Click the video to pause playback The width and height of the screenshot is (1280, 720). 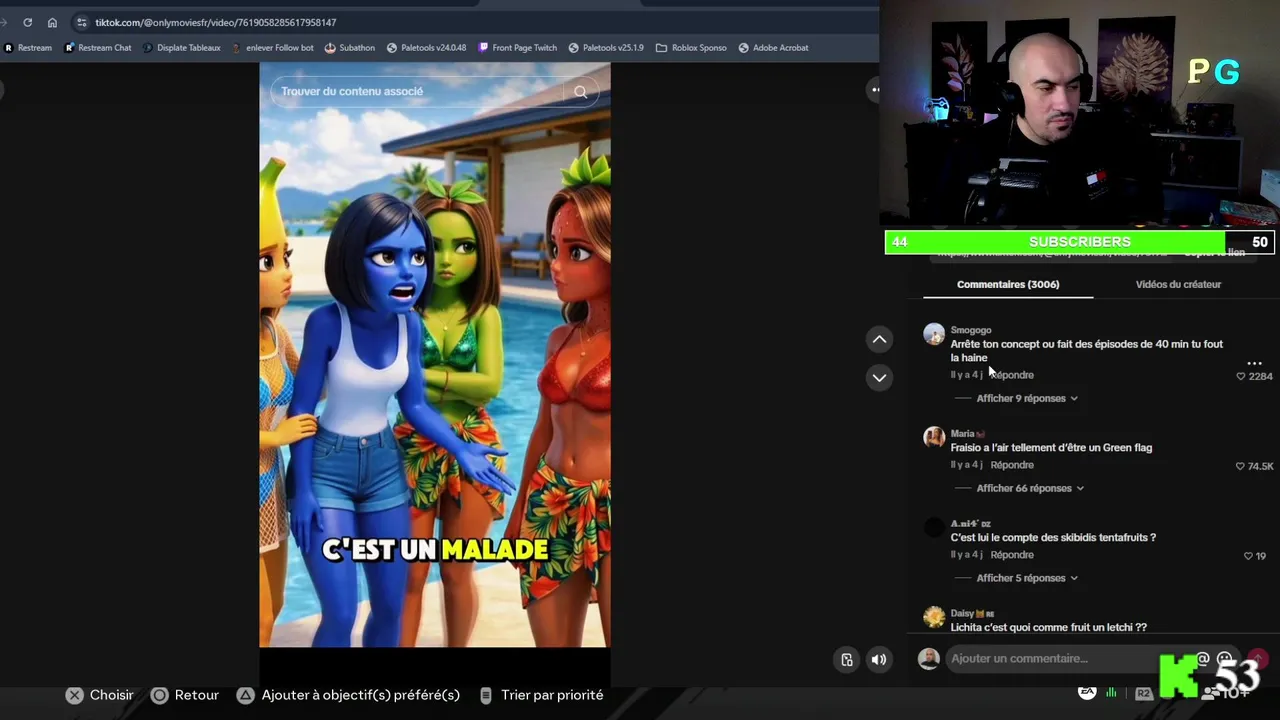click(x=435, y=355)
